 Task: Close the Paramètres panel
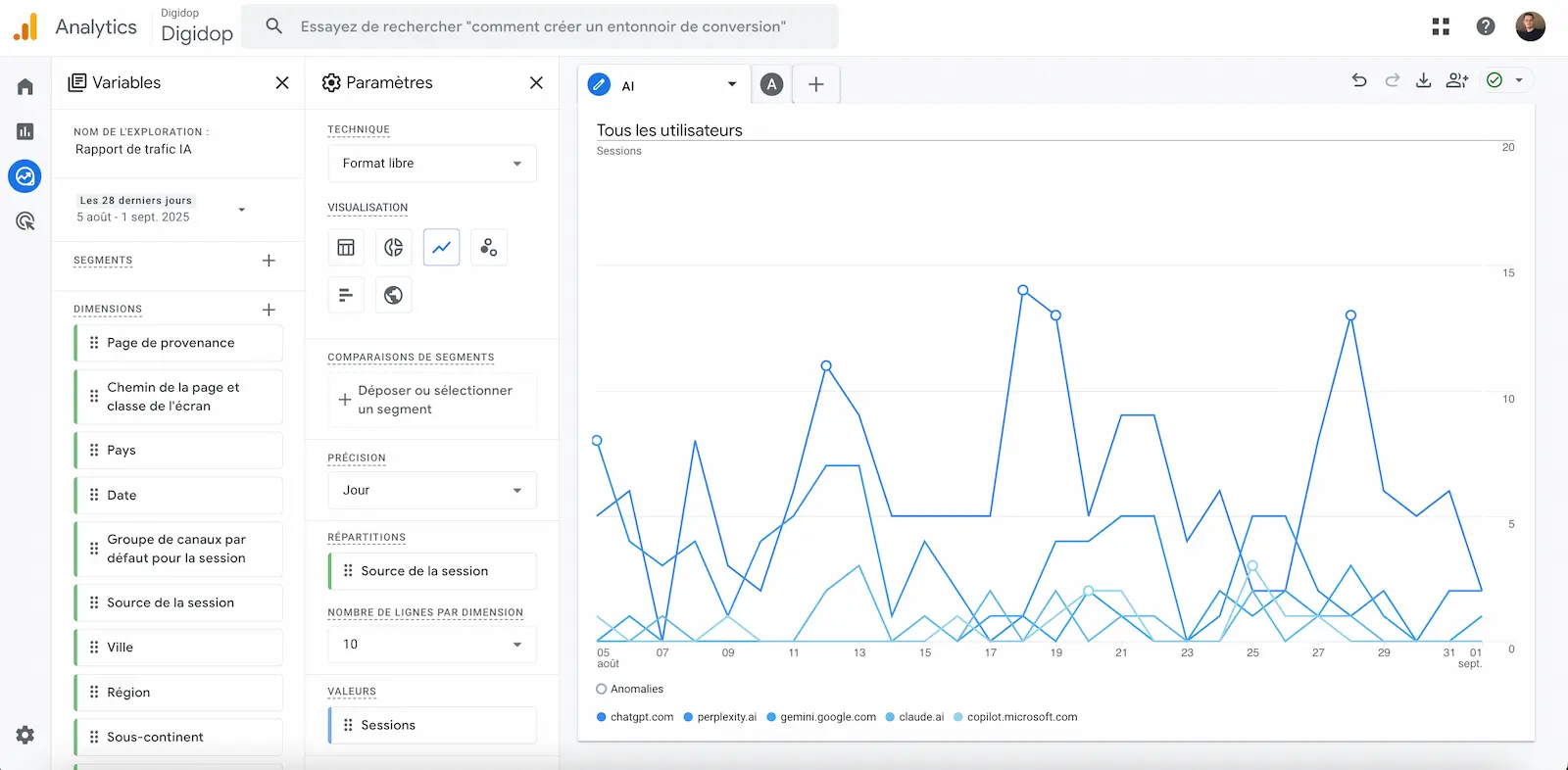coord(536,82)
